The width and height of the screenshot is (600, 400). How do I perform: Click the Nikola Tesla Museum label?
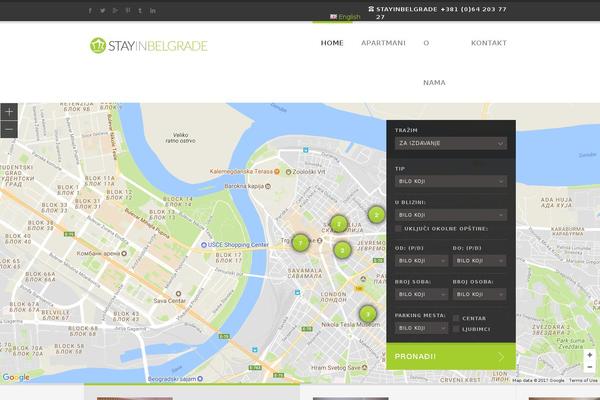(x=351, y=325)
